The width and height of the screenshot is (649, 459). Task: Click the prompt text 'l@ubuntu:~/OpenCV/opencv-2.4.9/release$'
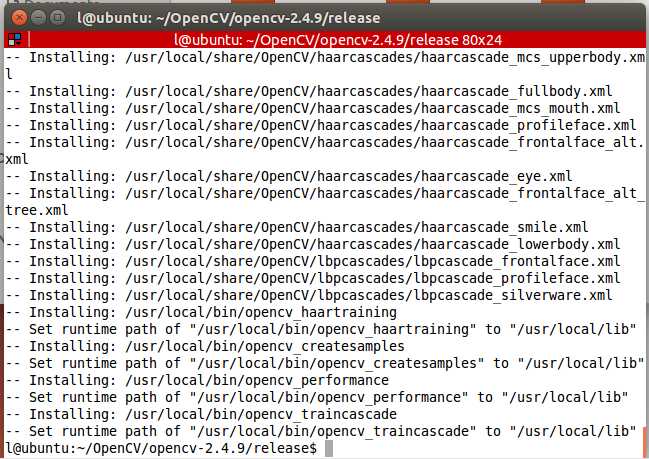tap(161, 448)
